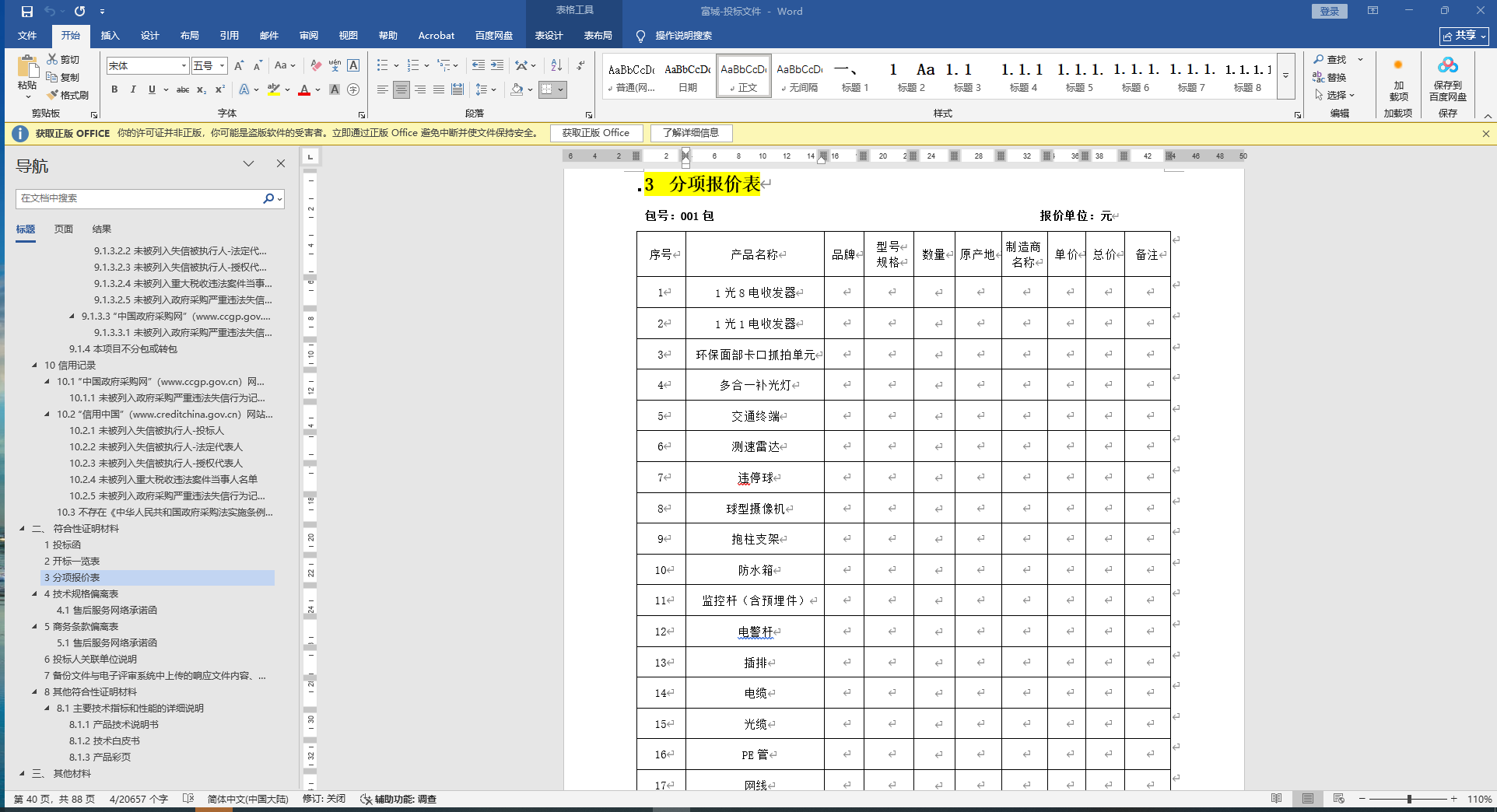1497x812 pixels.
Task: Toggle justify alignment
Action: [439, 89]
